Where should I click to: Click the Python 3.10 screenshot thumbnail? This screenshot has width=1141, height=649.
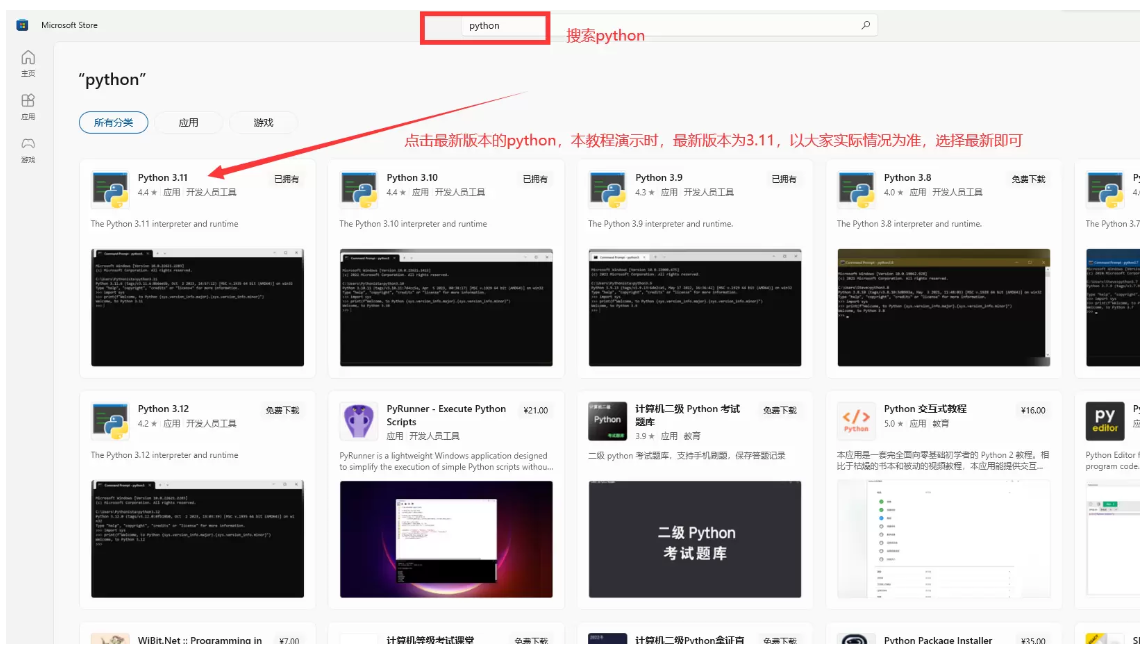point(446,308)
